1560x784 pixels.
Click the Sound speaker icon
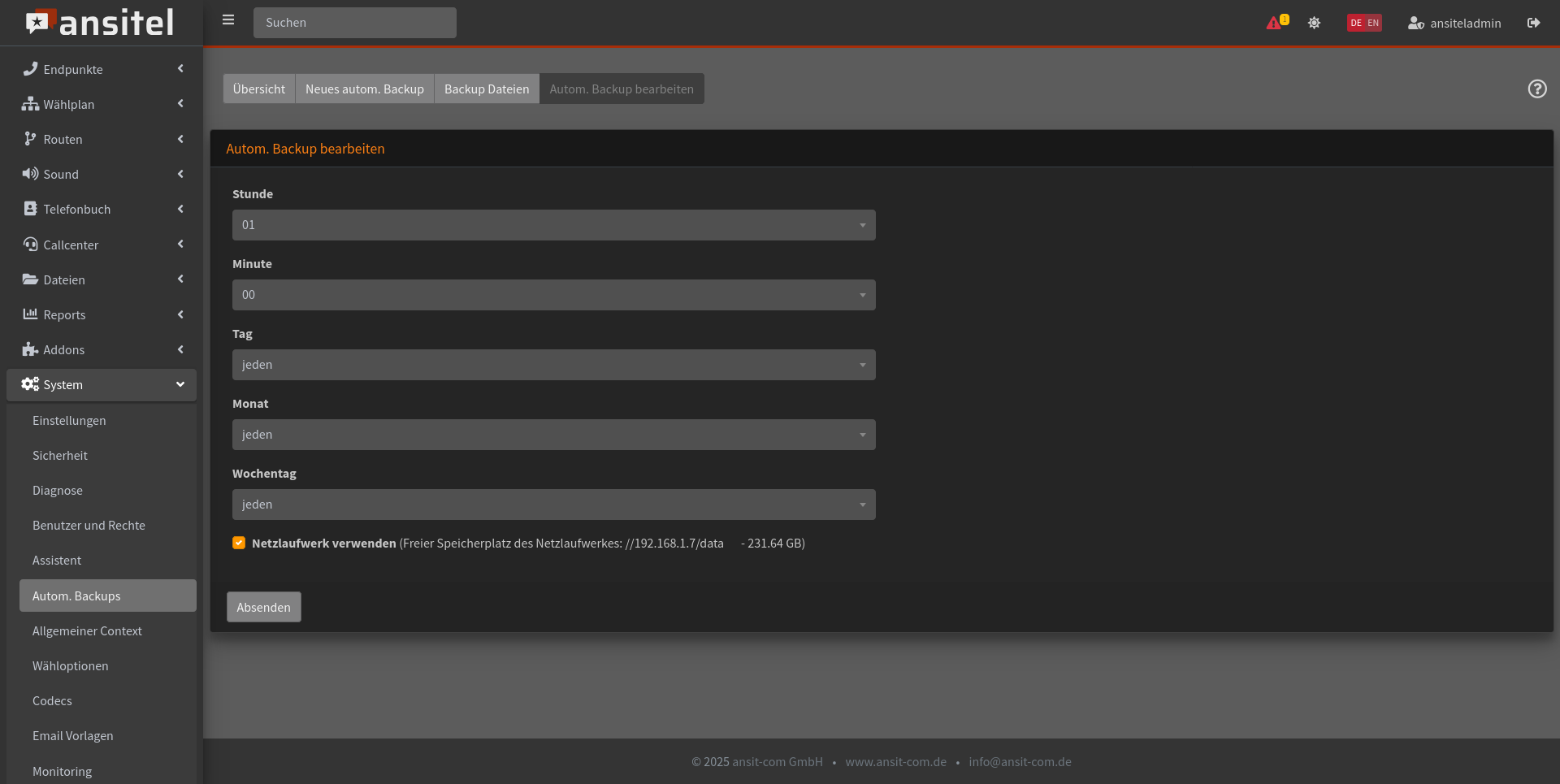point(30,174)
